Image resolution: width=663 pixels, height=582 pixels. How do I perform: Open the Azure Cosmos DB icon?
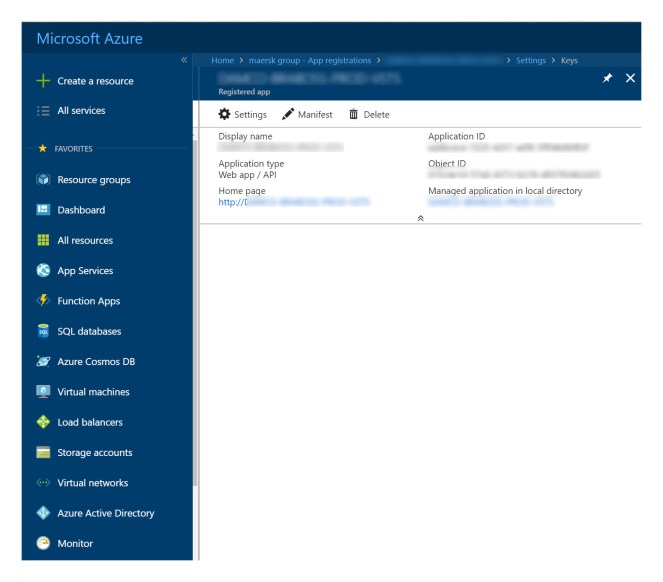coord(42,361)
